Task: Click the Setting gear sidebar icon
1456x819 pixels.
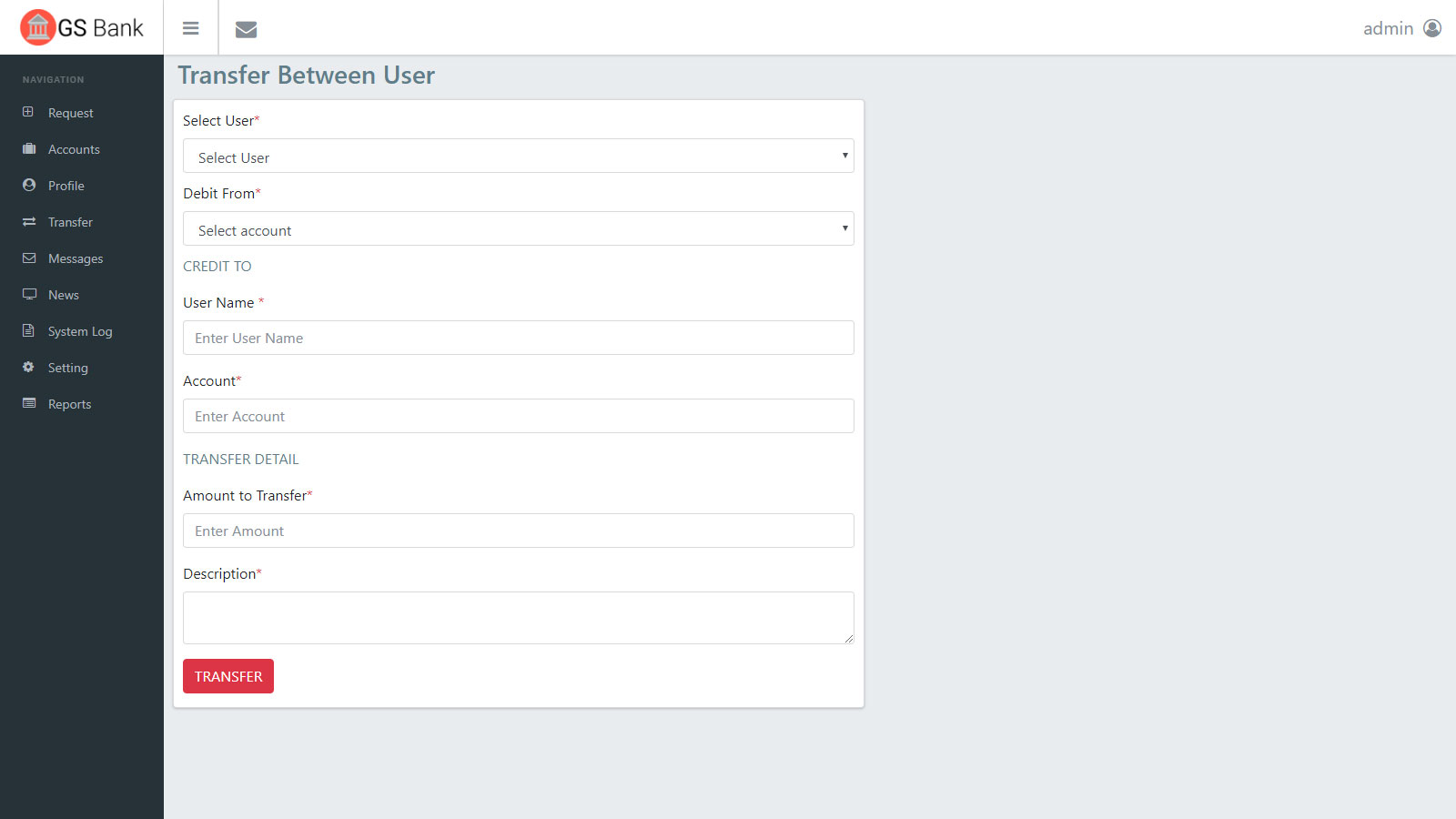Action: pyautogui.click(x=29, y=367)
